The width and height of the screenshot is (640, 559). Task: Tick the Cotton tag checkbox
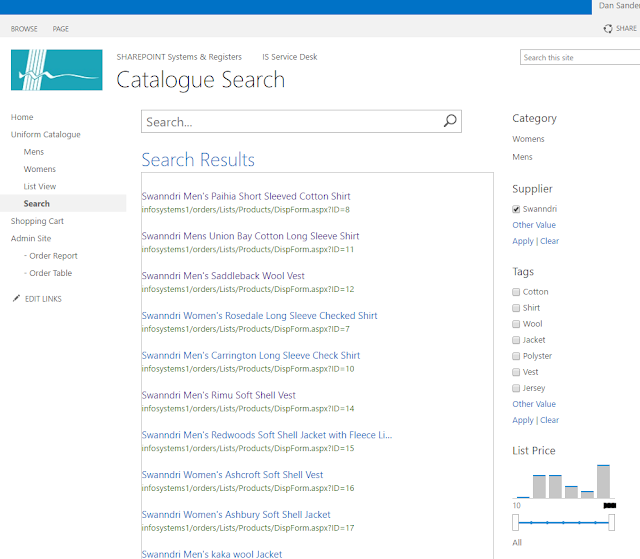516,292
